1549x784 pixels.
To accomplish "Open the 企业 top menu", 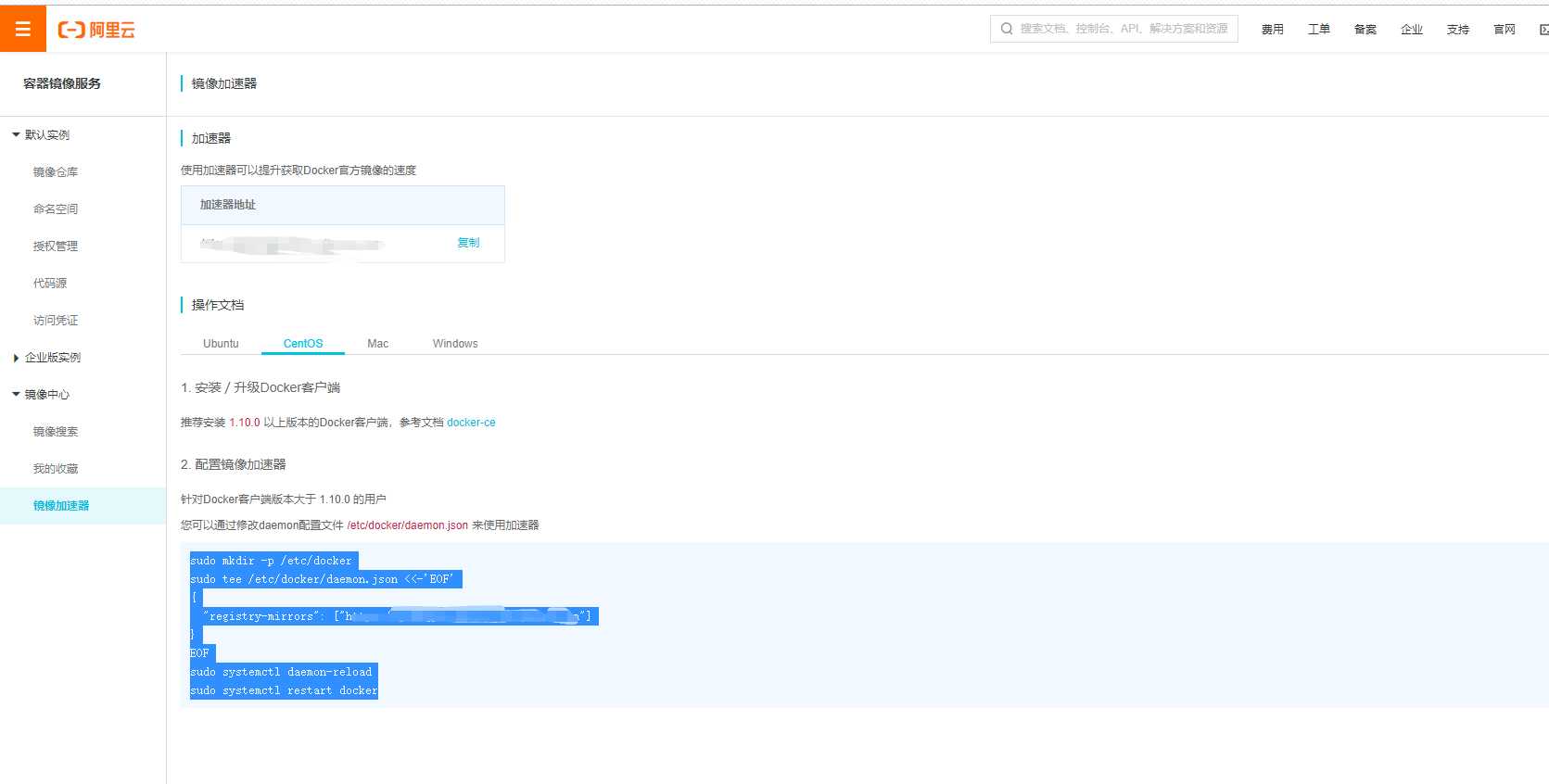I will point(1412,30).
